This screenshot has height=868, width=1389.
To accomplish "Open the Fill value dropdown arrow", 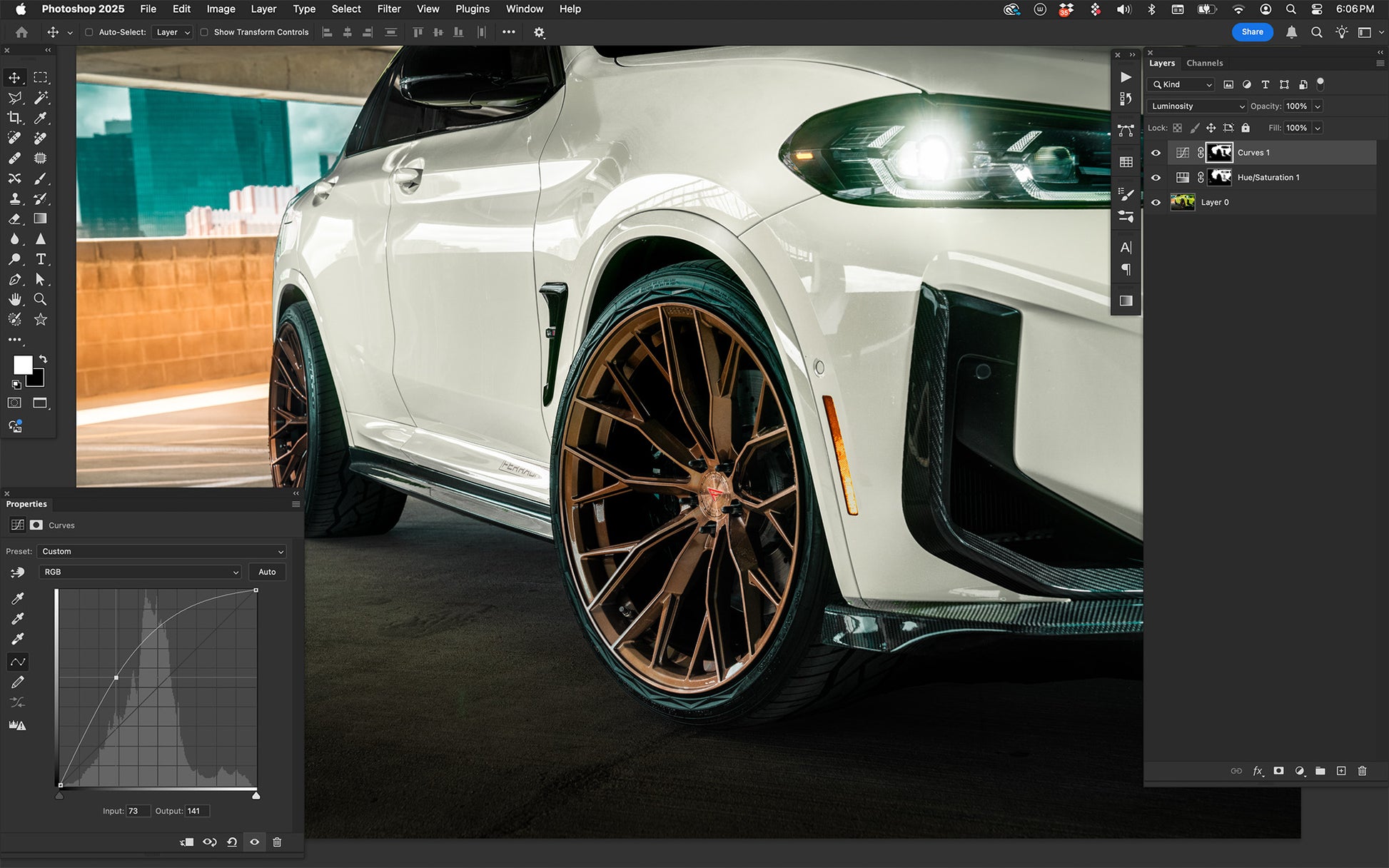I will [1318, 128].
